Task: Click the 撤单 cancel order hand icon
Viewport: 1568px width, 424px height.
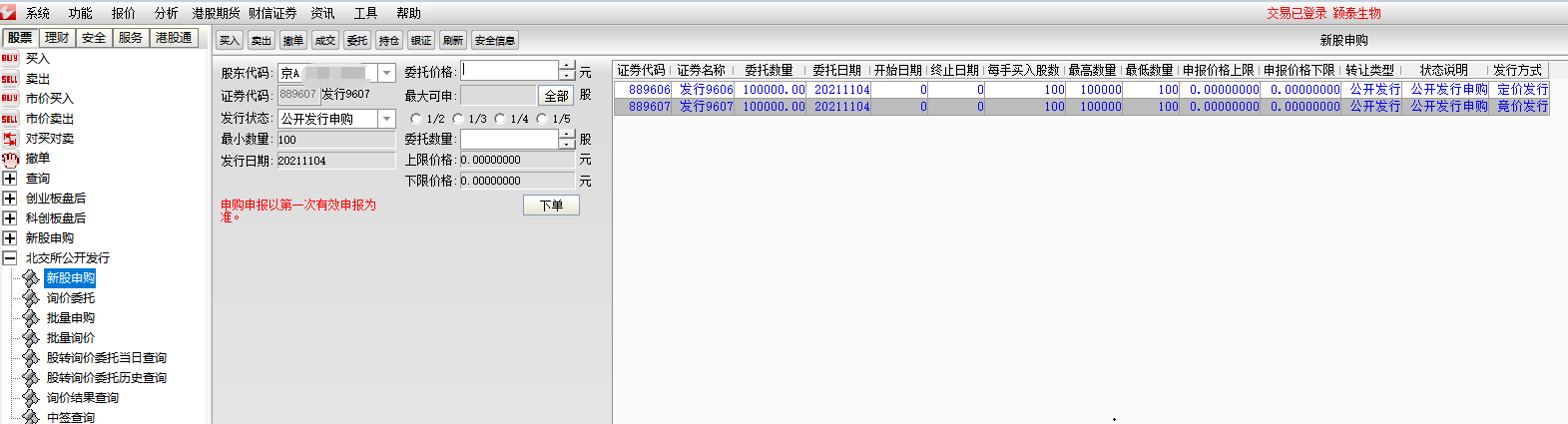Action: pyautogui.click(x=10, y=159)
